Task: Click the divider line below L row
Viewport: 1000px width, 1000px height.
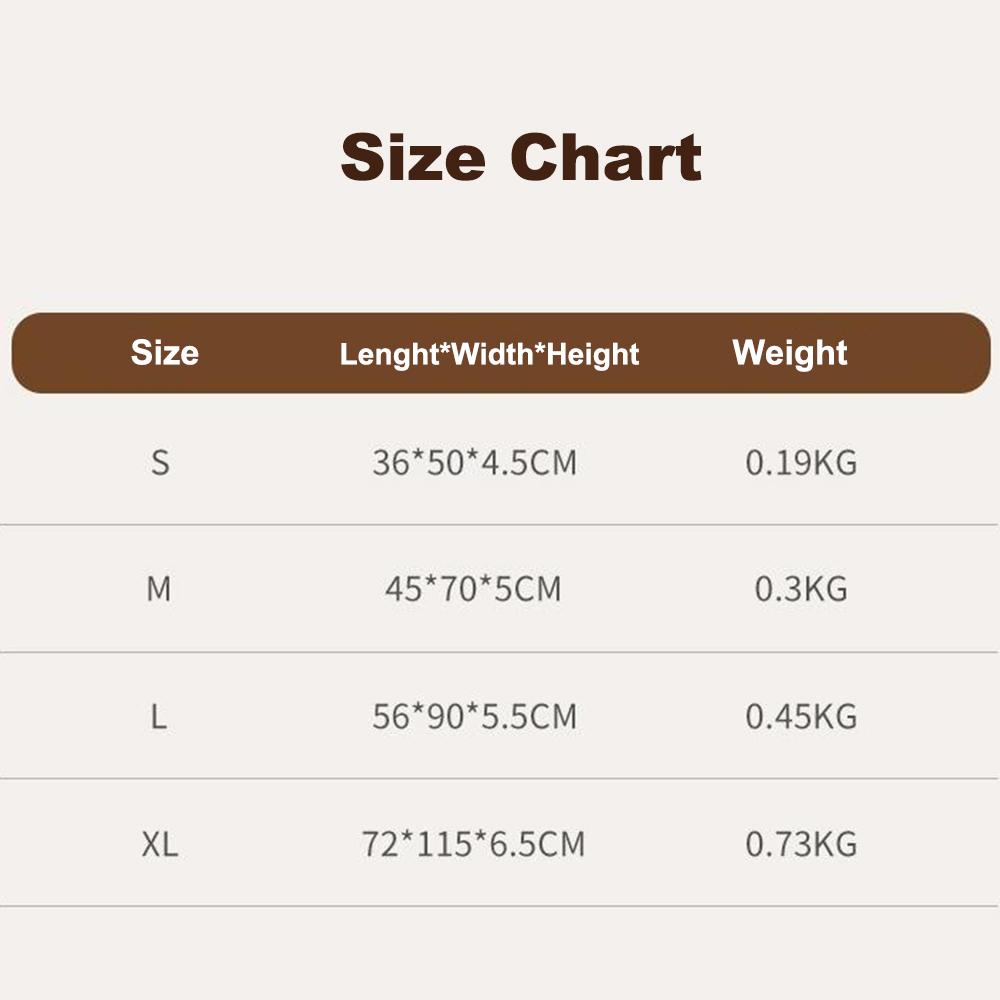Action: [x=499, y=778]
